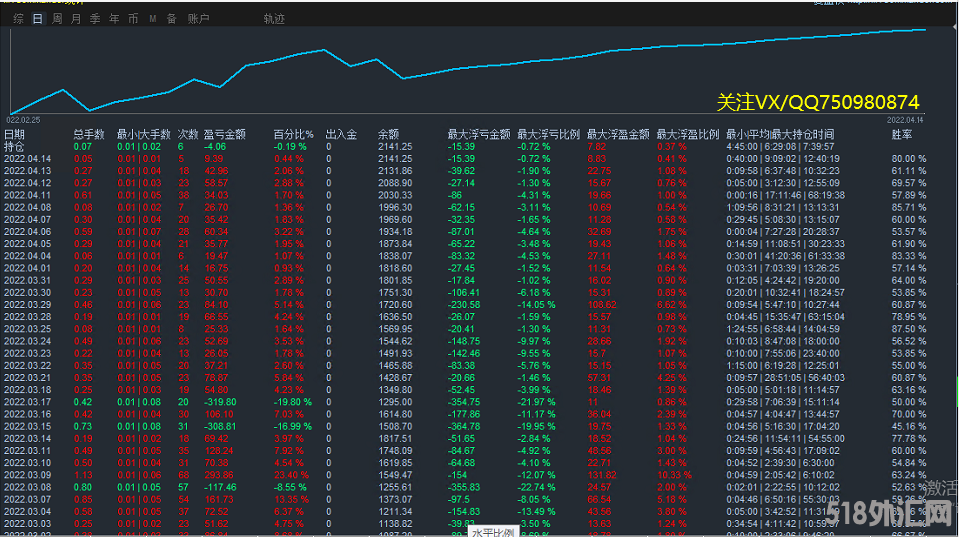Image resolution: width=959 pixels, height=537 pixels.
Task: Select the 2022.04.14 date row
Action: [x=27, y=158]
